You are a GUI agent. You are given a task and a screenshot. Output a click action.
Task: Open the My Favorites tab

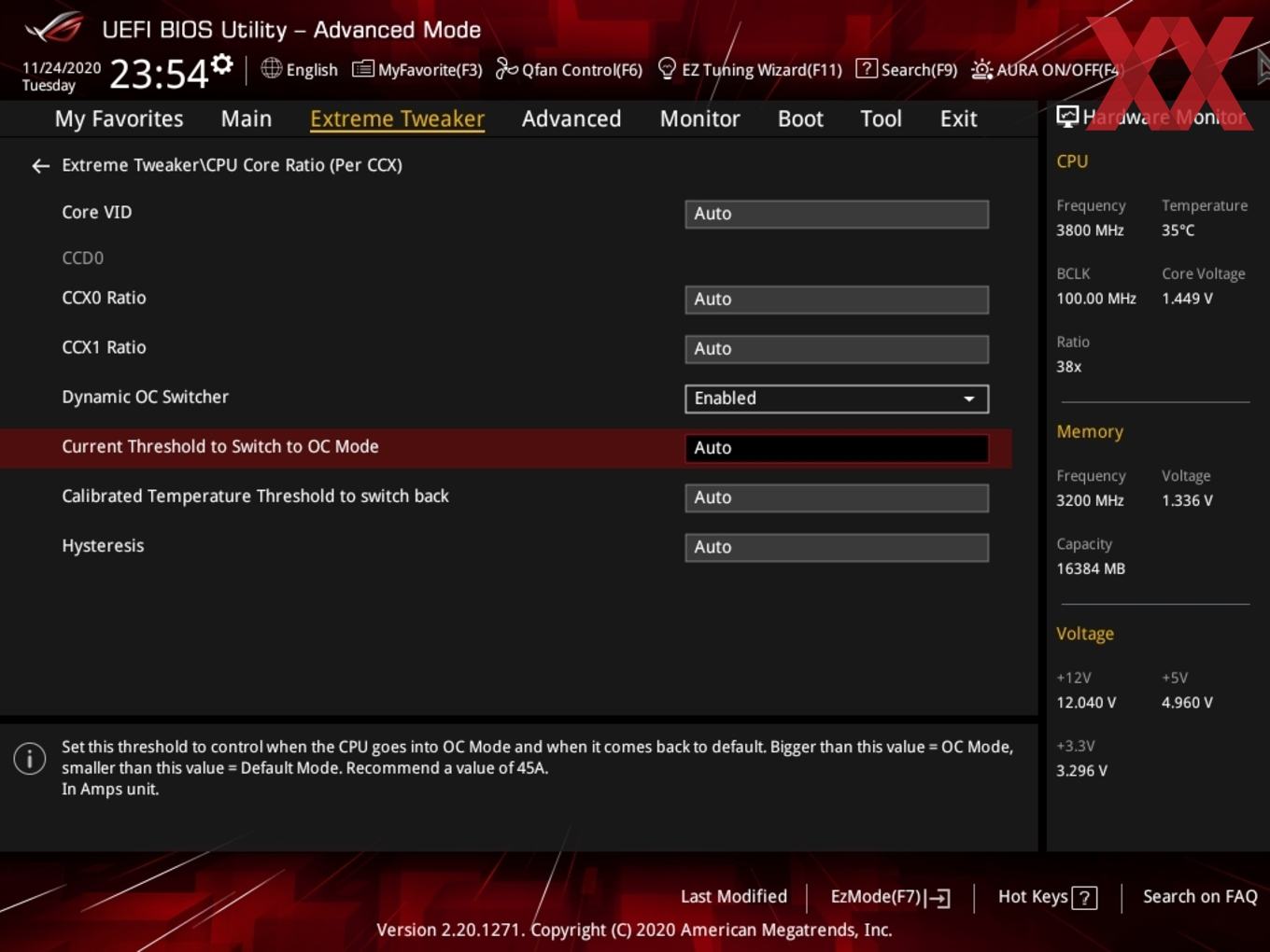pos(119,119)
